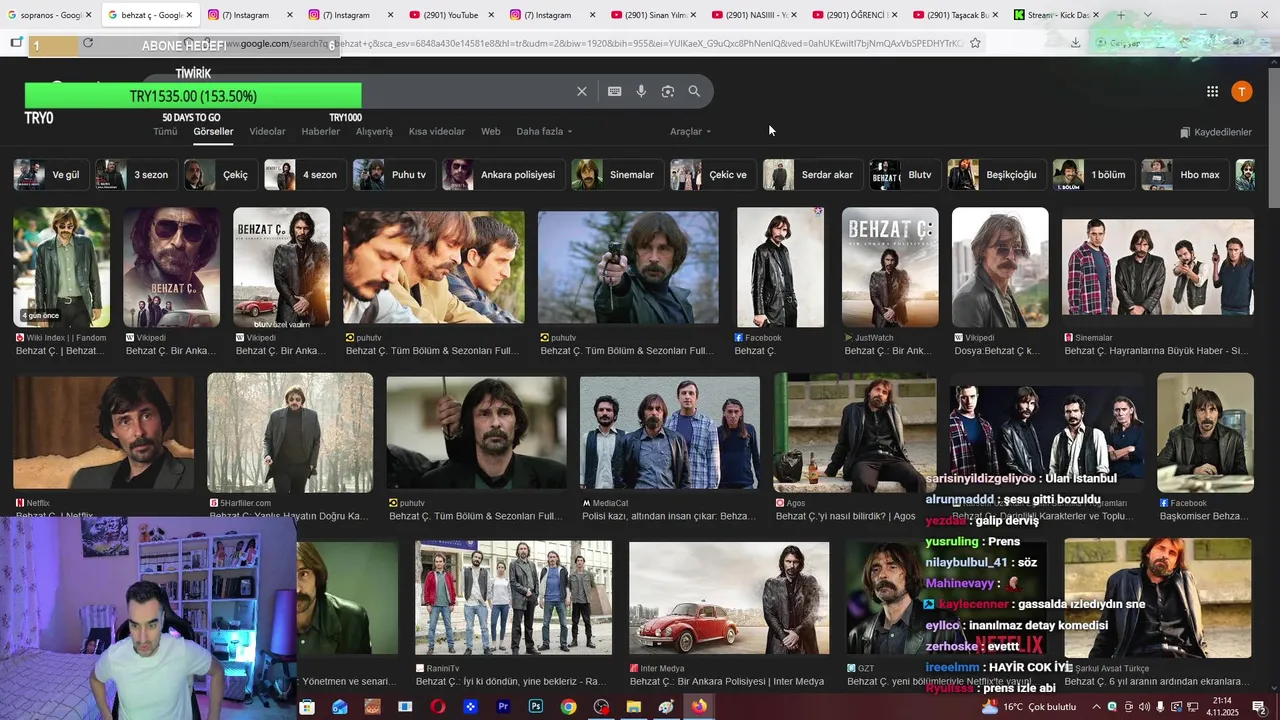The image size is (1280, 720).
Task: Switch to the Web search tab
Action: click(x=491, y=131)
